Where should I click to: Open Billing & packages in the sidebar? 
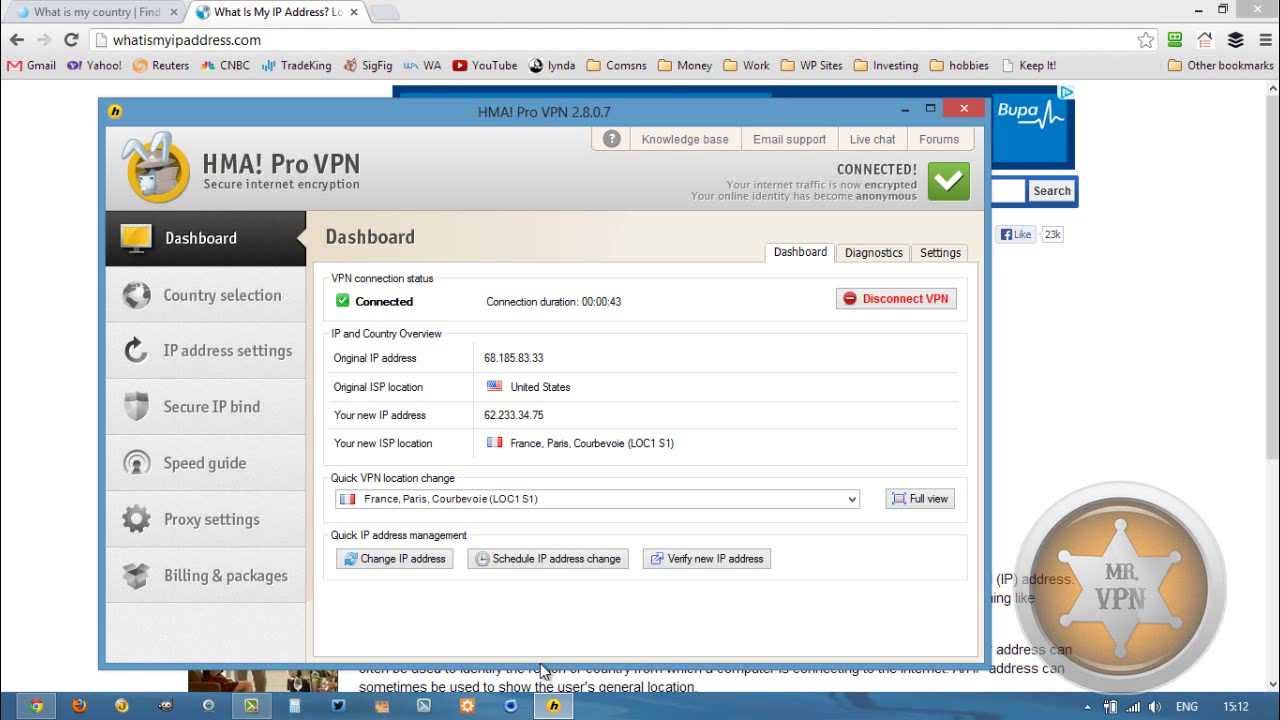205,575
